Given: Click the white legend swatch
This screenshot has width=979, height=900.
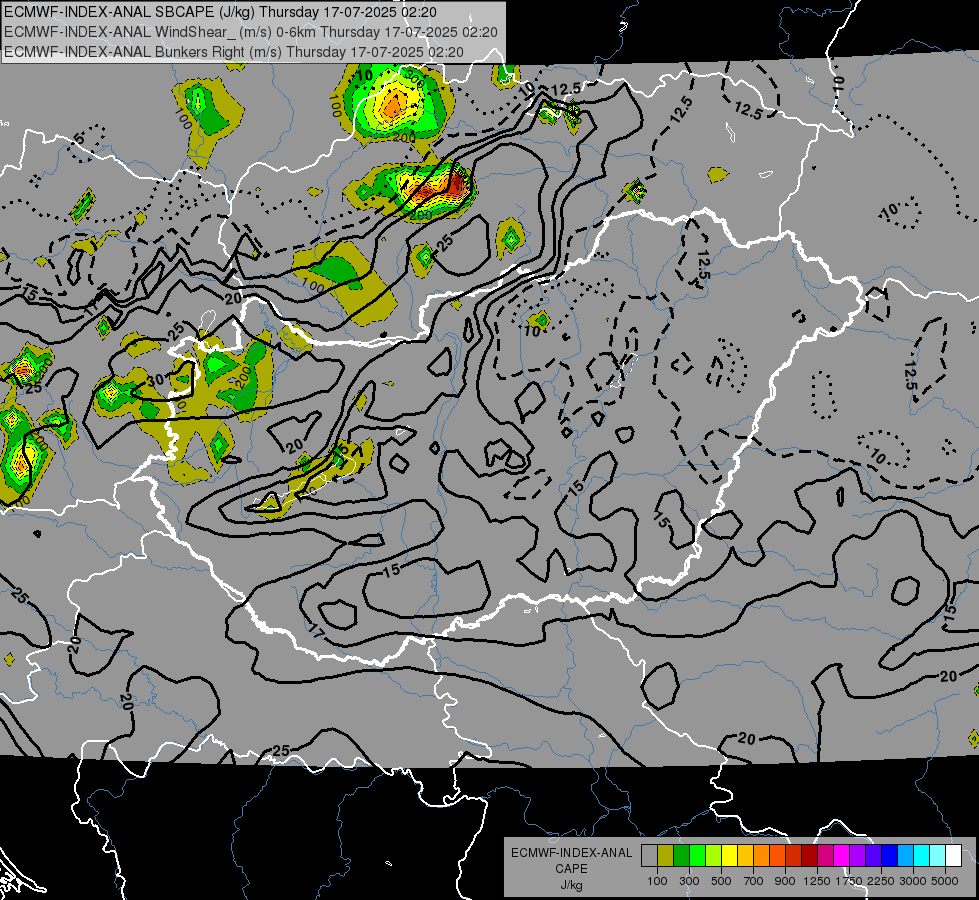Looking at the screenshot, I should (x=953, y=856).
